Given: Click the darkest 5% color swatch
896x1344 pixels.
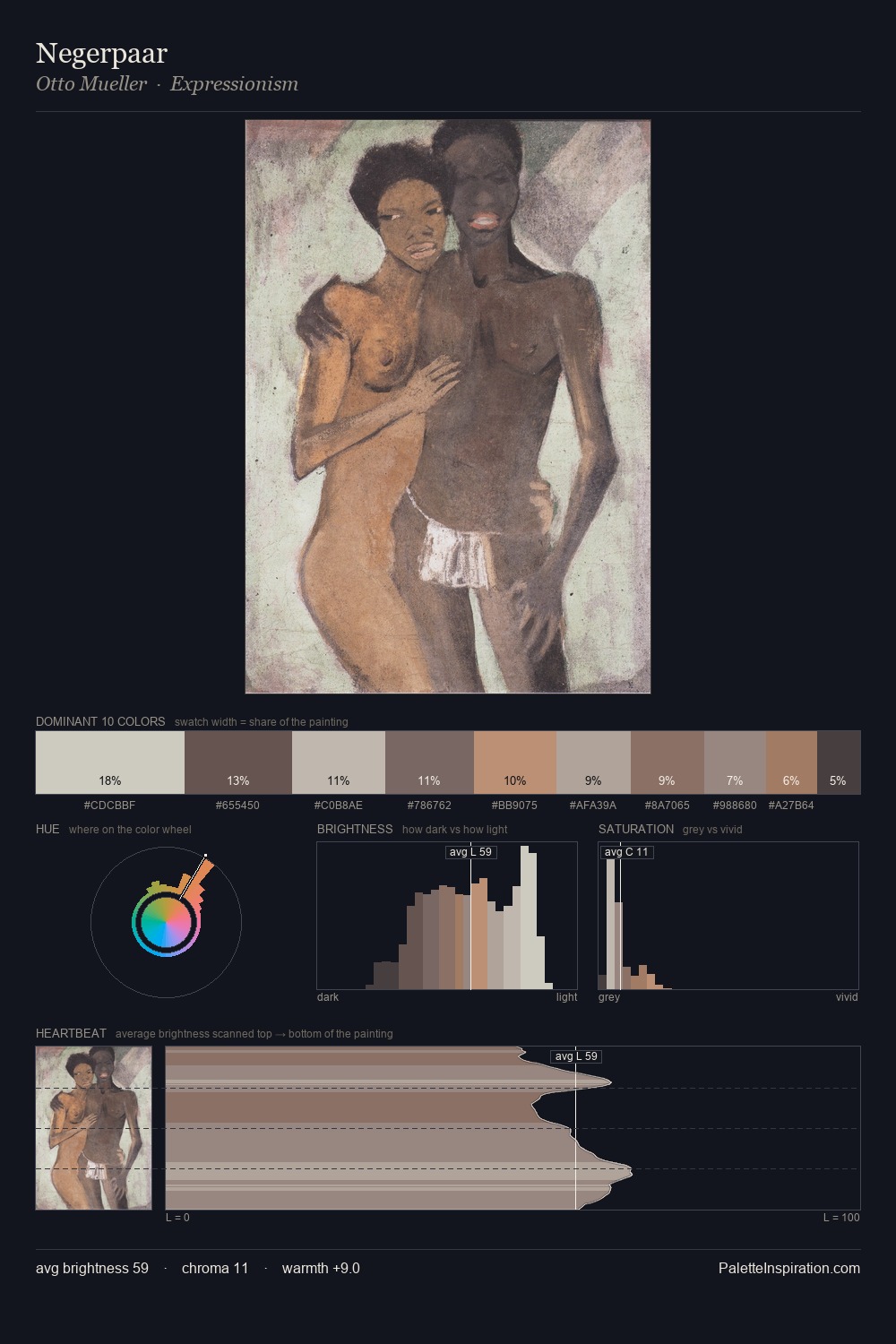Looking at the screenshot, I should coord(839,762).
